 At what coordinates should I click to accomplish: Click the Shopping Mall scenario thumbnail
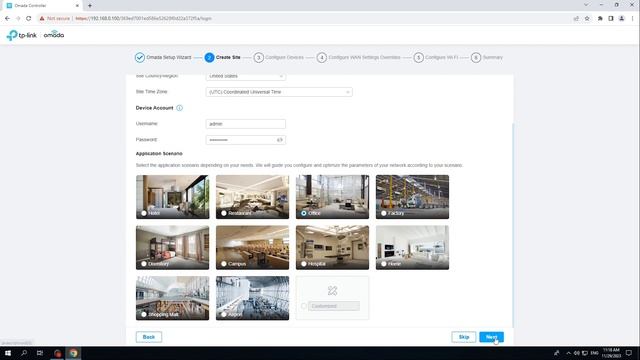coord(173,298)
